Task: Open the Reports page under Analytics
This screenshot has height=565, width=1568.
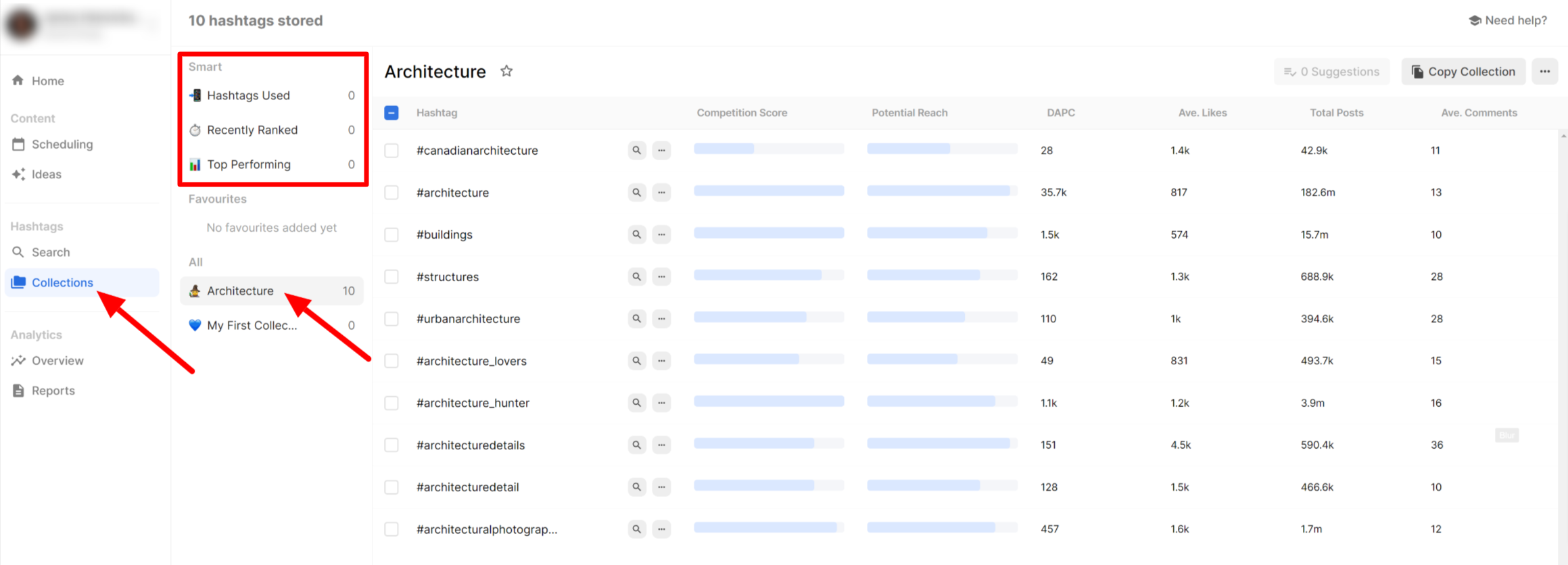Action: tap(53, 391)
